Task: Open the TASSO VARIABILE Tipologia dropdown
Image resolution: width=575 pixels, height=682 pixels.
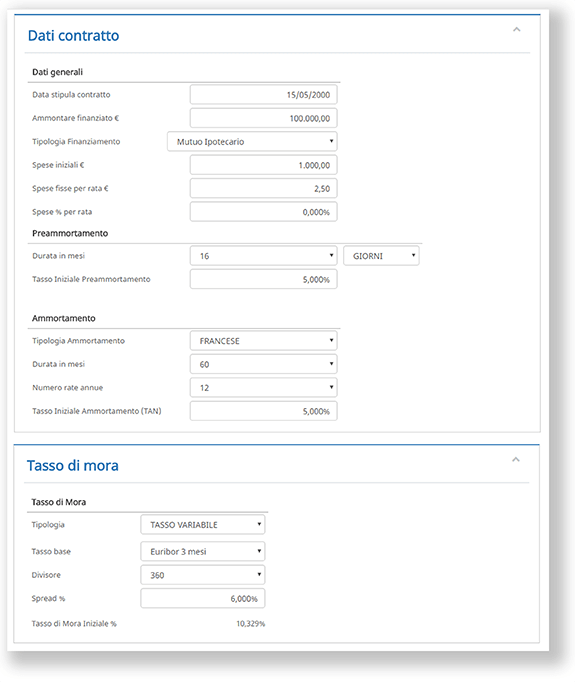Action: [x=203, y=525]
